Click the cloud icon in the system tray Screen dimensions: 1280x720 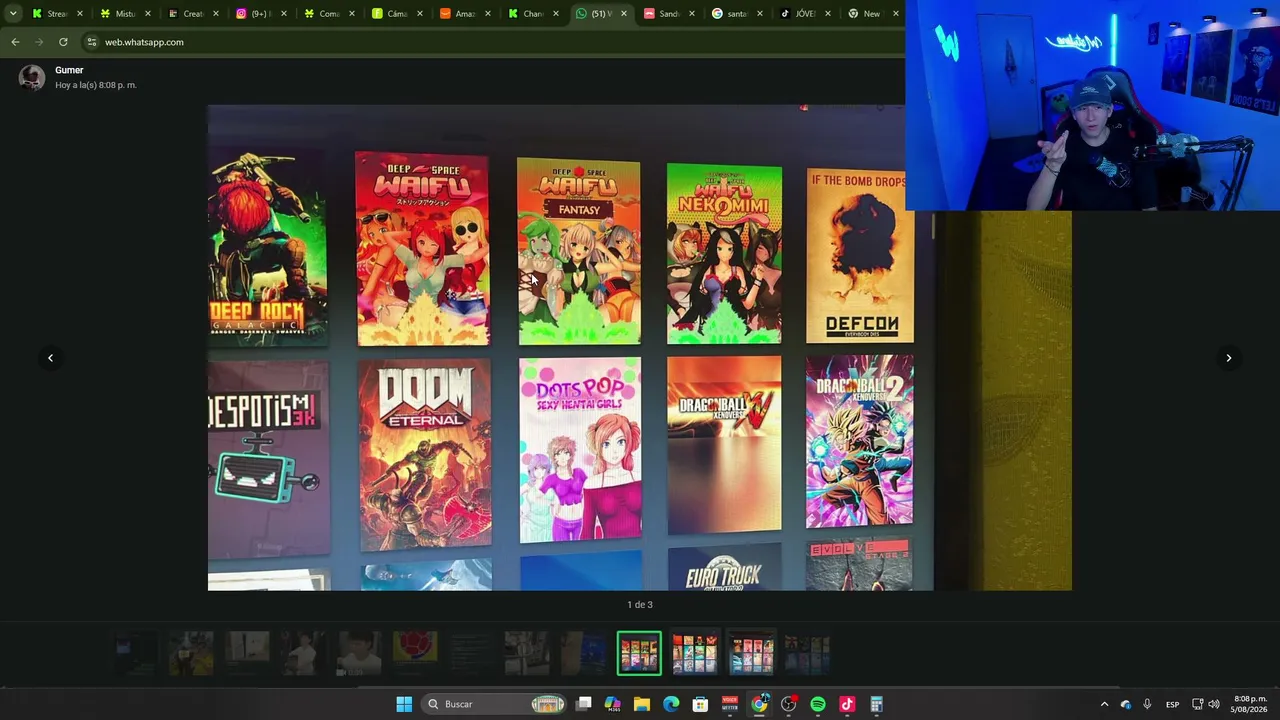[1126, 704]
